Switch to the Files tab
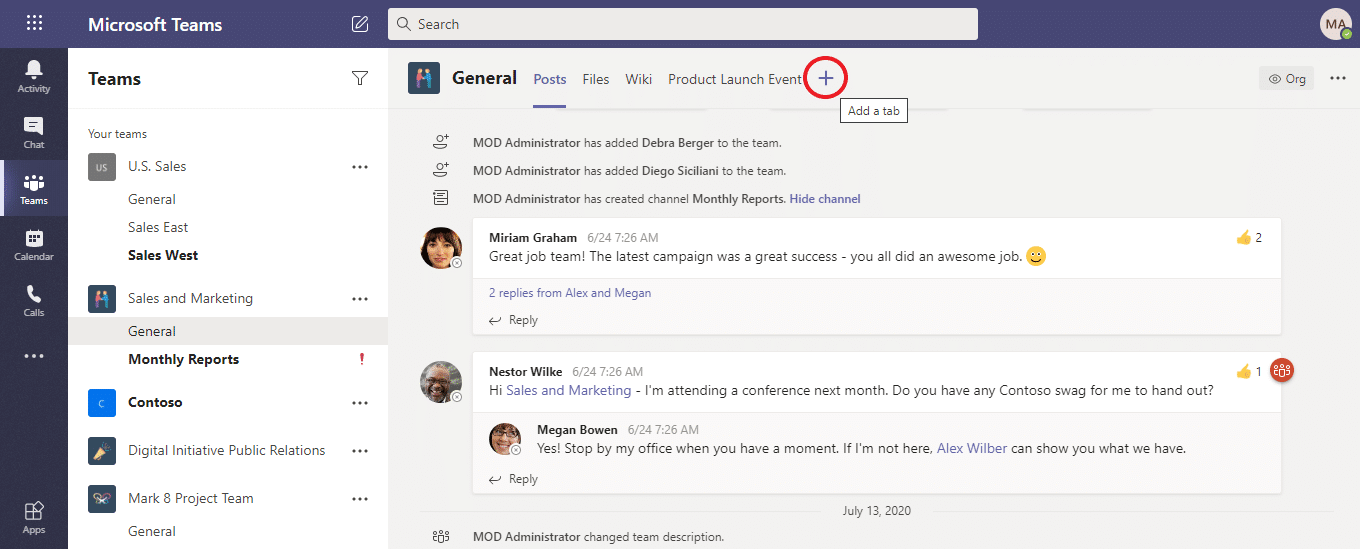 coord(596,79)
